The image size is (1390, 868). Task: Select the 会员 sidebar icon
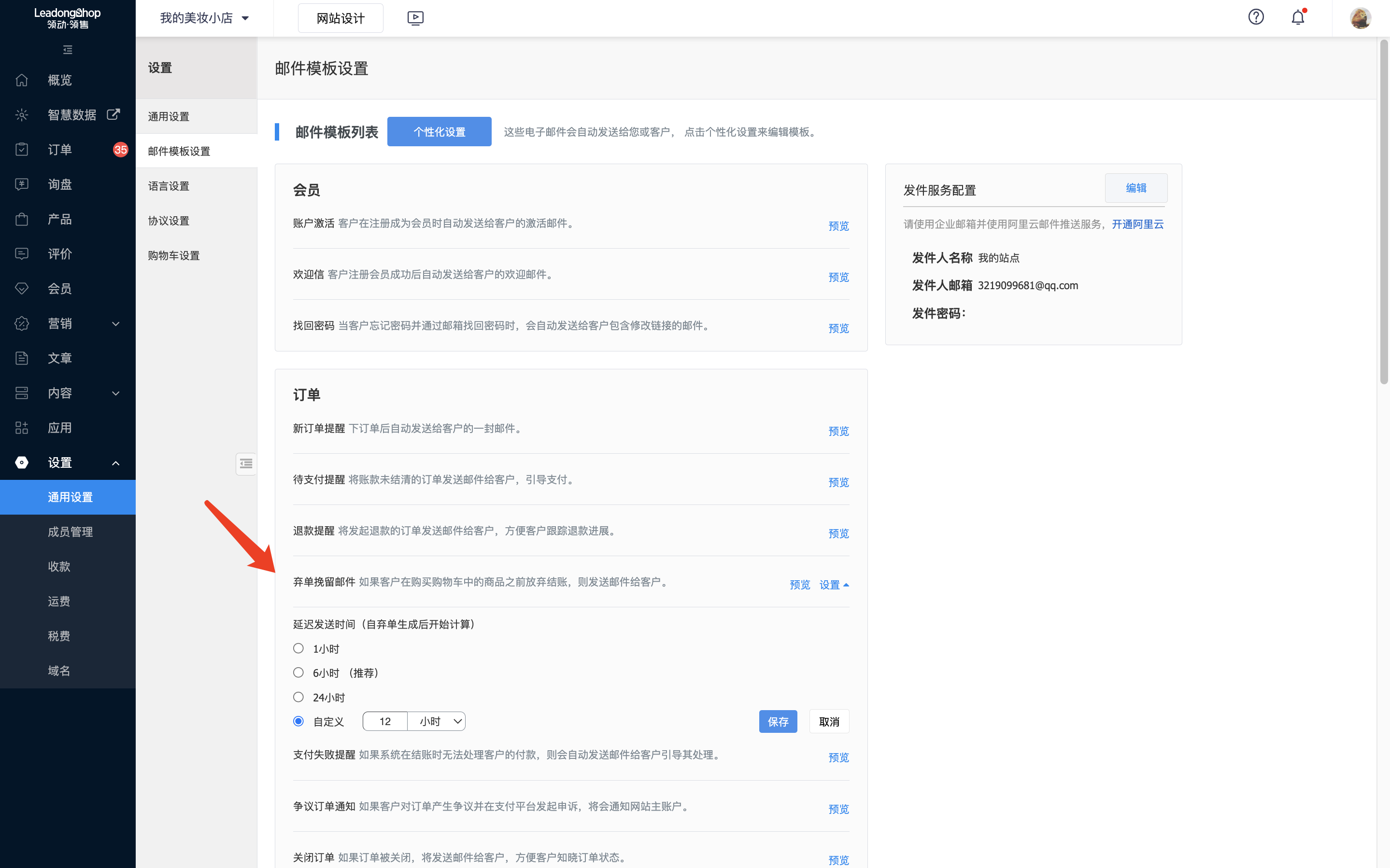(x=60, y=288)
